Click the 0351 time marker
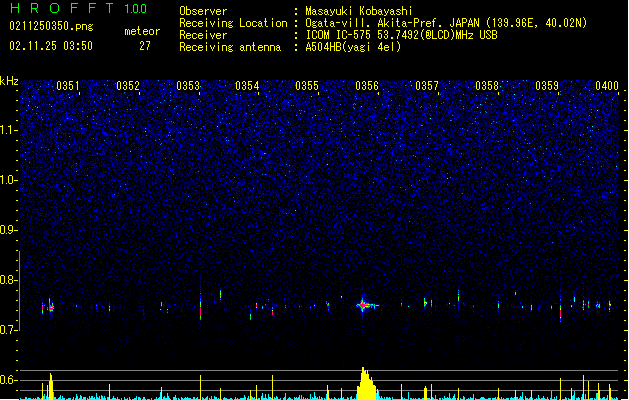The width and height of the screenshot is (629, 400). point(68,86)
